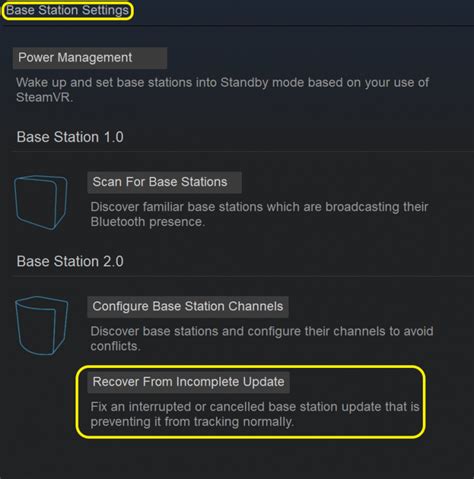Click Scan For Base Stations button

[164, 182]
